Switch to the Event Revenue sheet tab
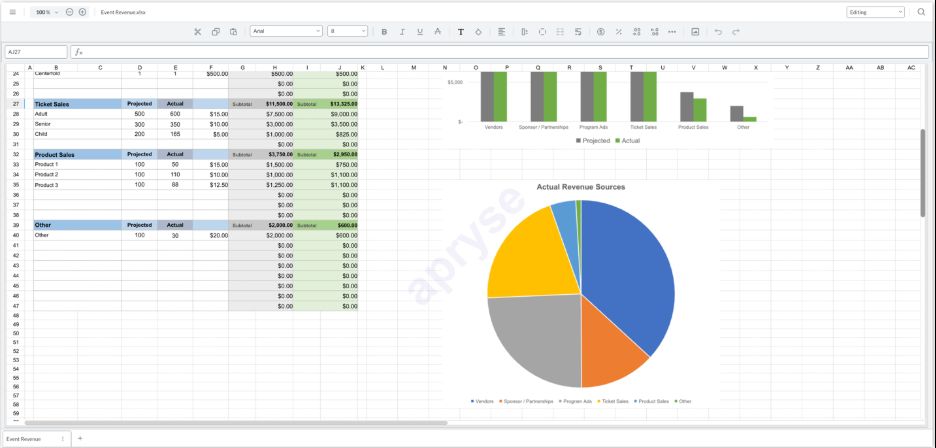The image size is (936, 448). [24, 438]
